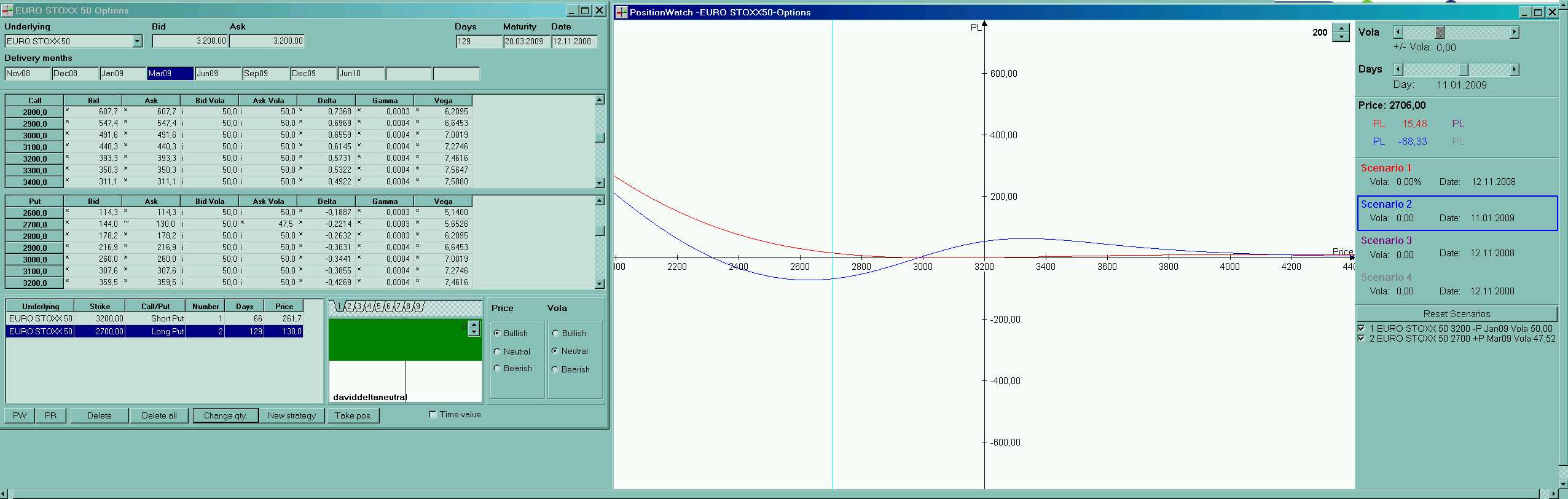Click the Vola slider left arrow

click(x=1398, y=33)
